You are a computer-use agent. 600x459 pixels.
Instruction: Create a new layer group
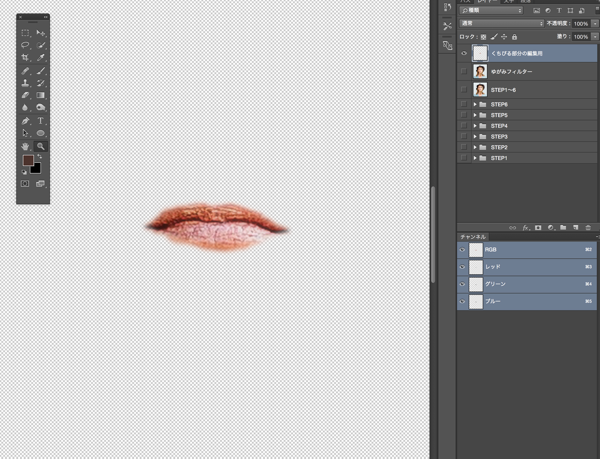(563, 228)
